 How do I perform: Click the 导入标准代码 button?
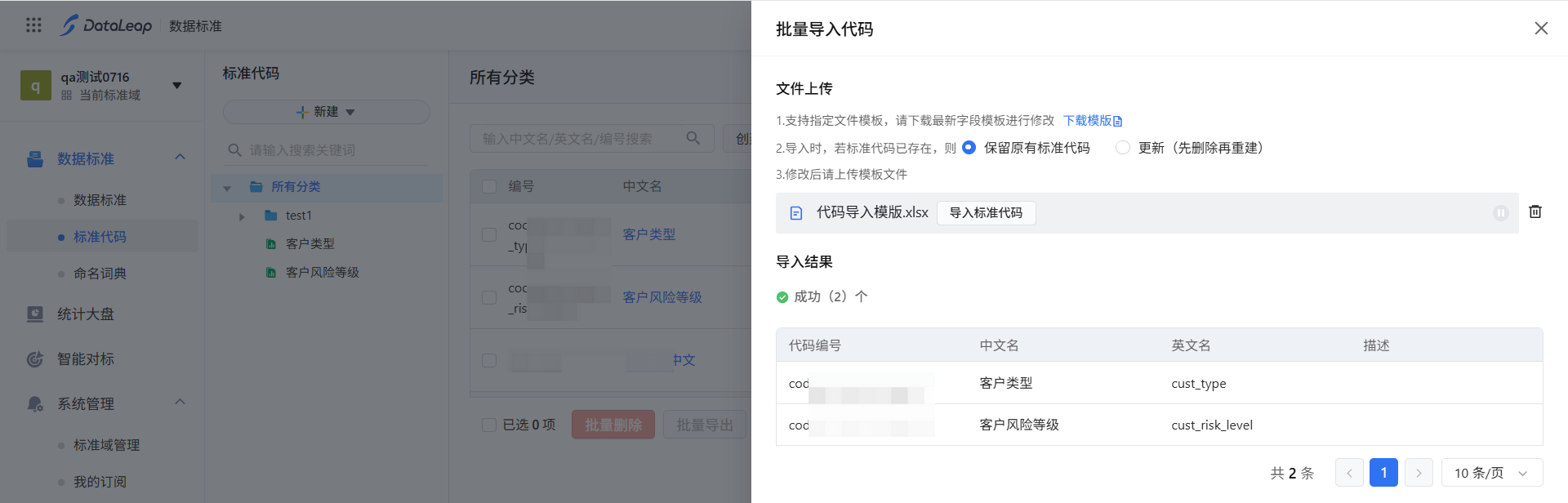coord(986,213)
